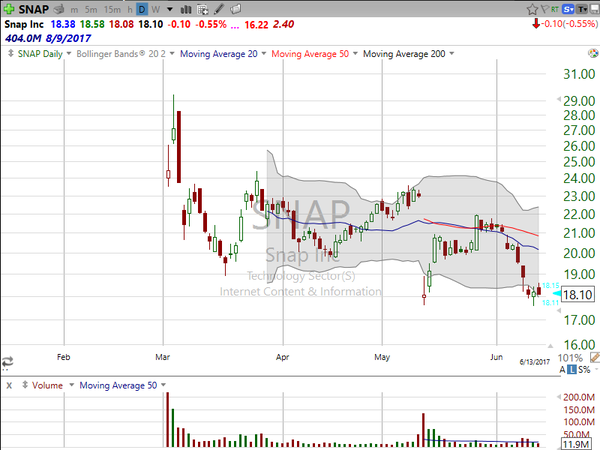
Task: Mark SNAP as favorite with star icon
Action: [532, 9]
